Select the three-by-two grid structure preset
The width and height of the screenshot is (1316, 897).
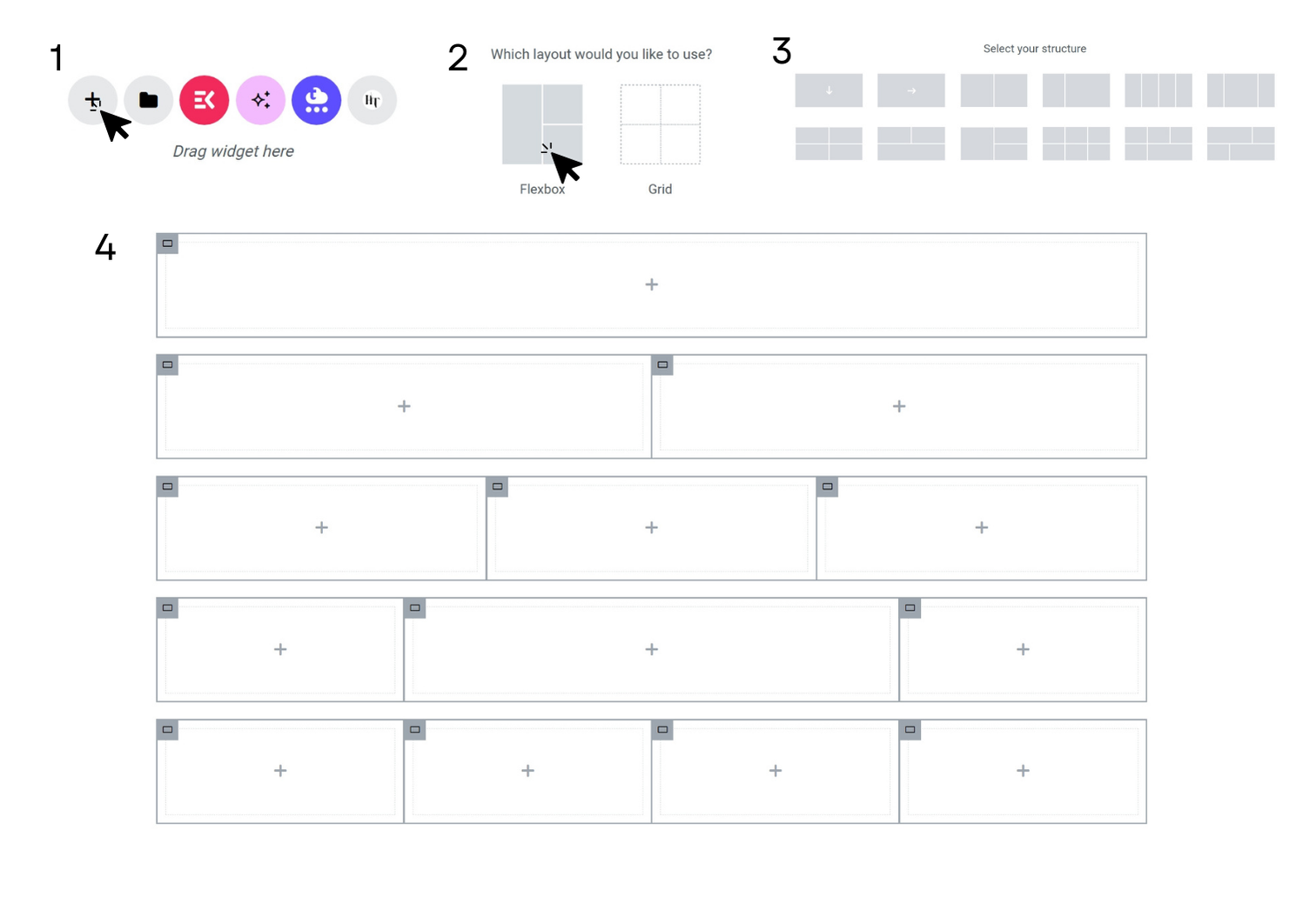pos(1076,144)
